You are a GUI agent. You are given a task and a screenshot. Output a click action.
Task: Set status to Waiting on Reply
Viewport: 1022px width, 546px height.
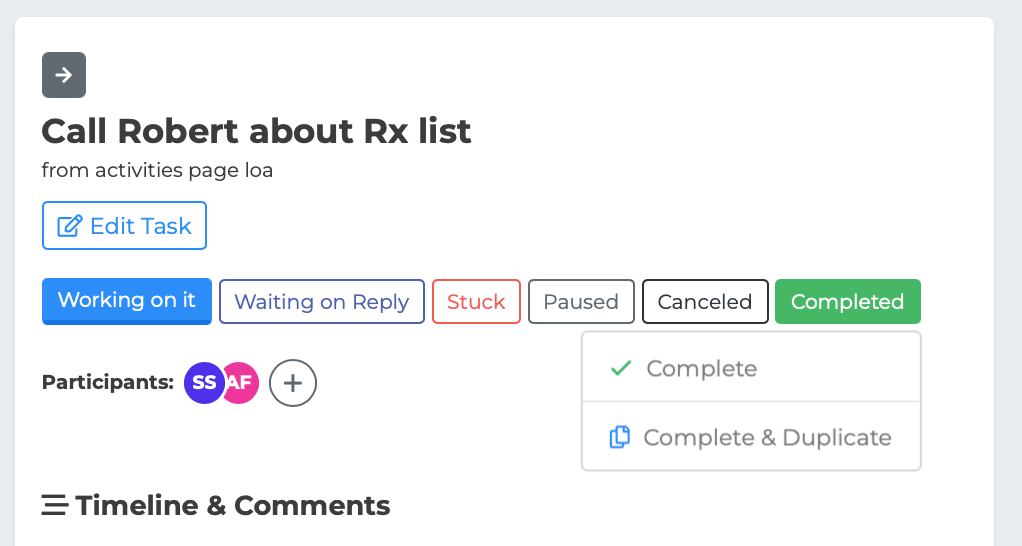click(322, 302)
